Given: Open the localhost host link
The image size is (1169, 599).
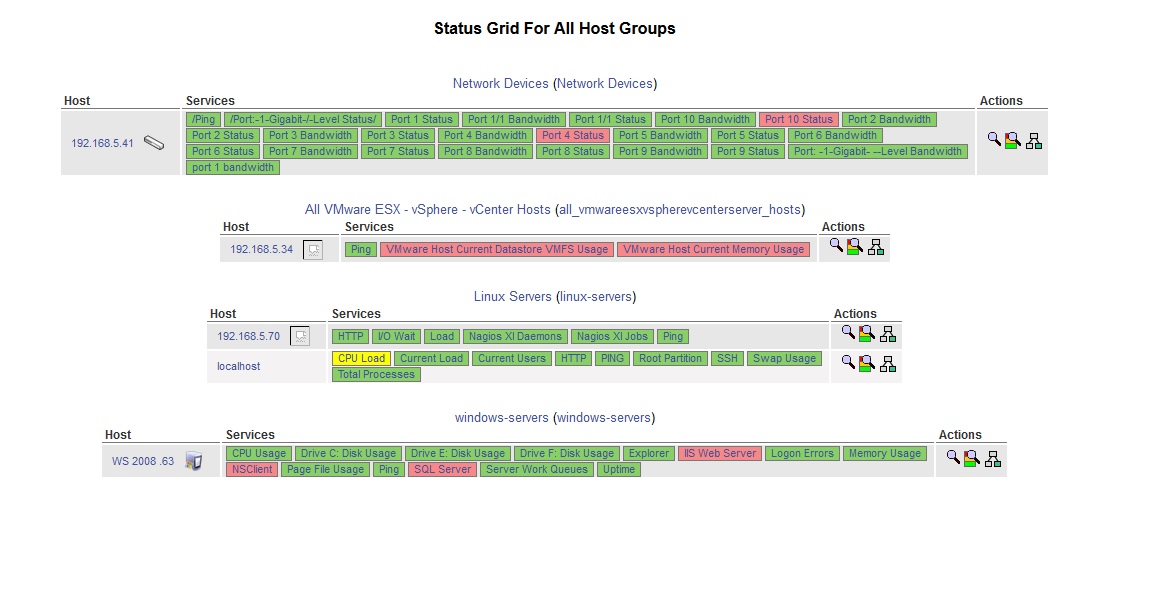Looking at the screenshot, I should point(238,366).
